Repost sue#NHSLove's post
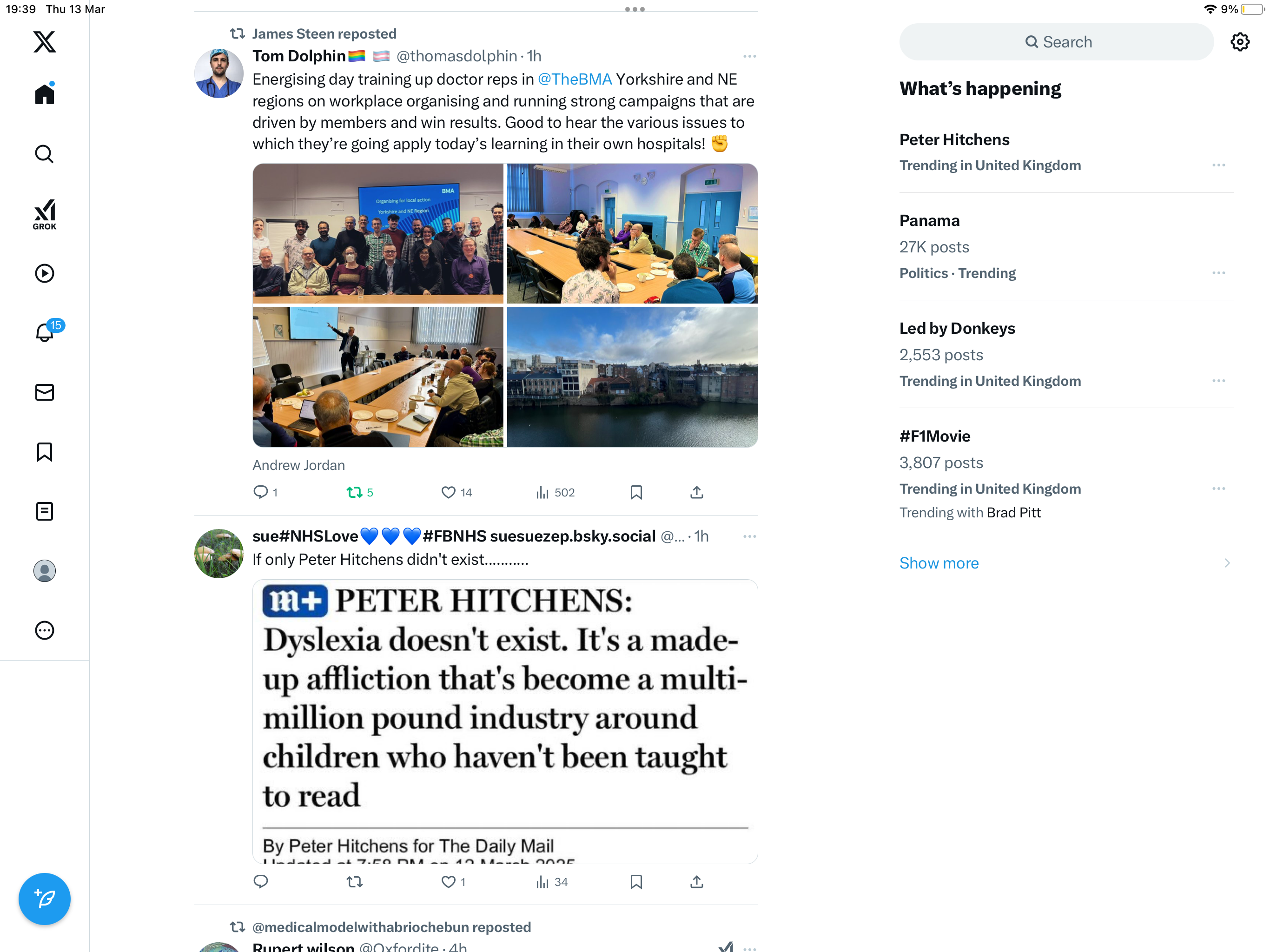Screen dimensions: 1270x952 pyautogui.click(x=355, y=881)
